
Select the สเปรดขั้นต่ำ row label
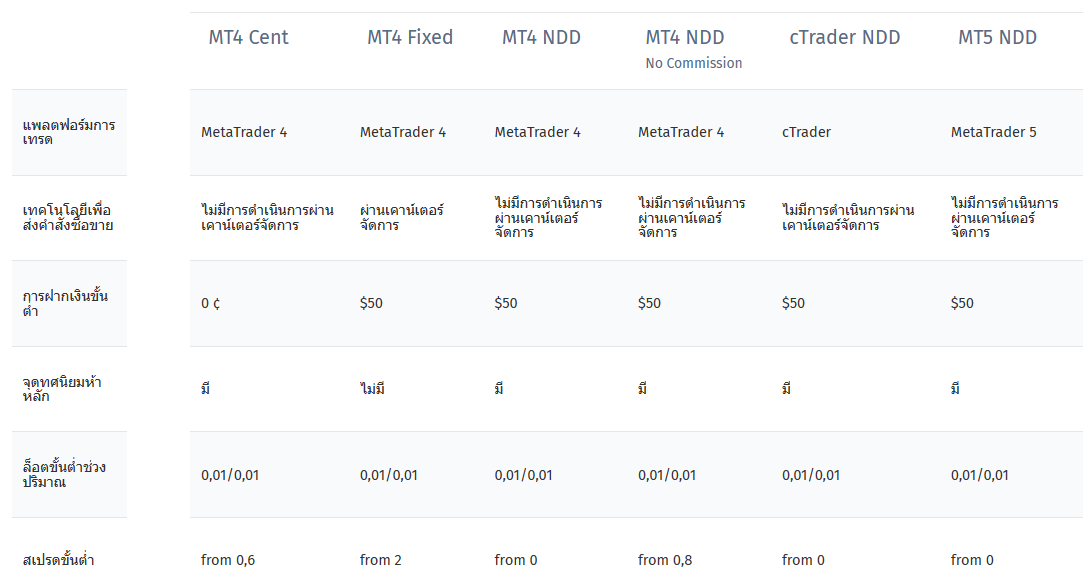click(59, 560)
